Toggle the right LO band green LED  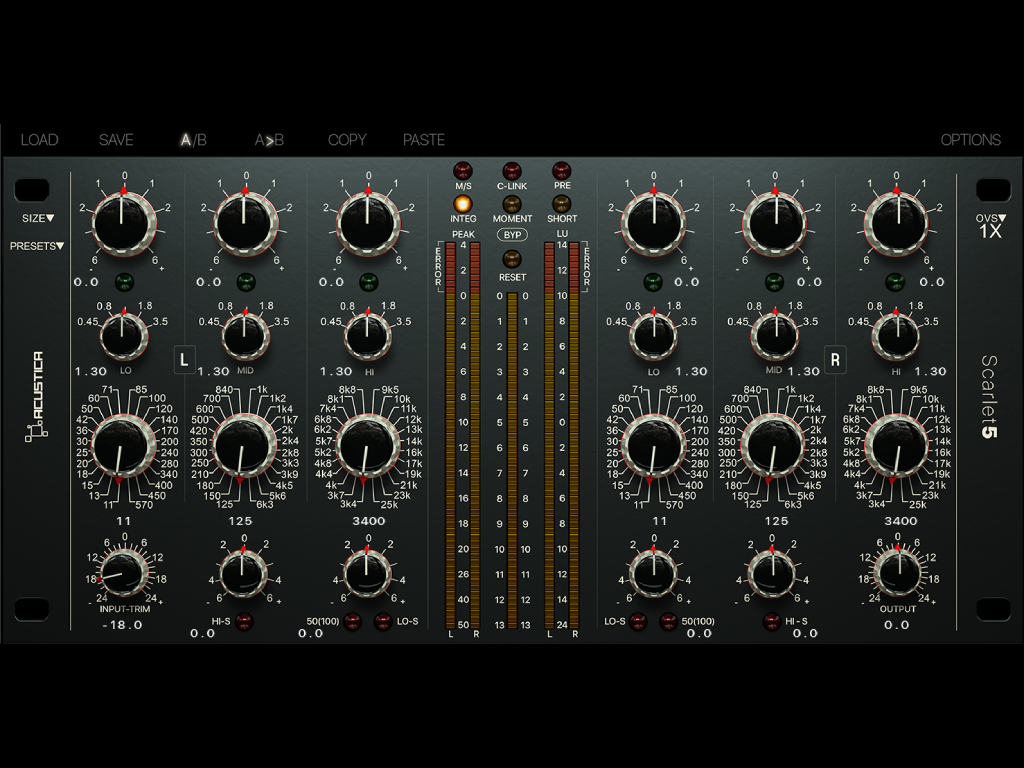(652, 282)
